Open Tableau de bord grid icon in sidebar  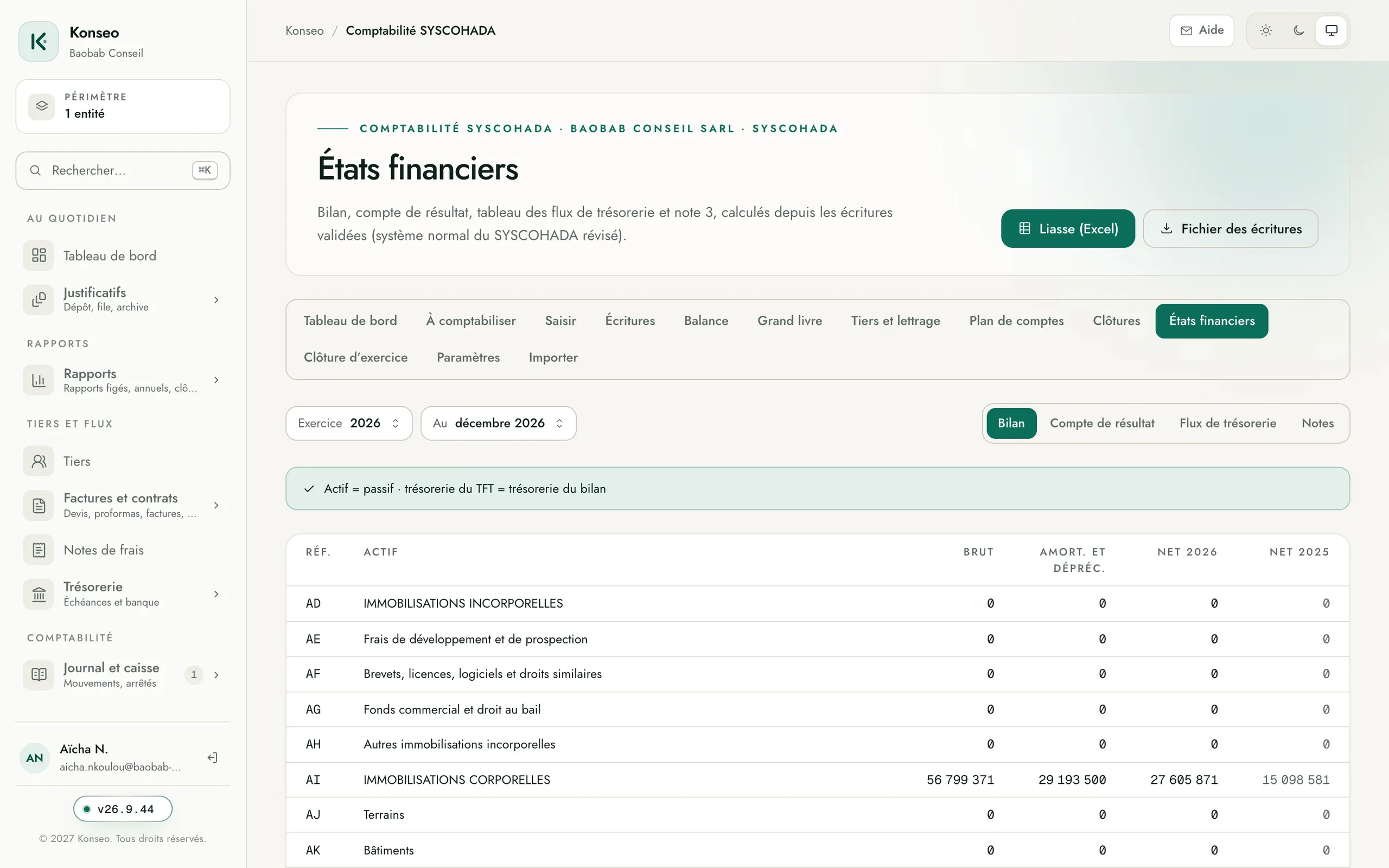click(x=39, y=256)
